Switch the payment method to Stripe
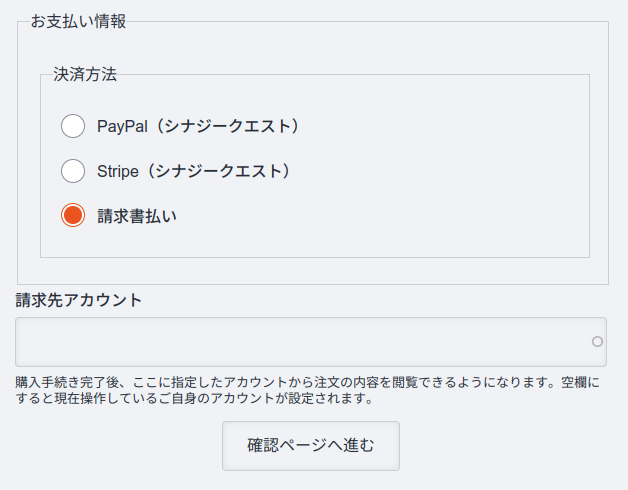Screen dimensions: 628x490 73,171
